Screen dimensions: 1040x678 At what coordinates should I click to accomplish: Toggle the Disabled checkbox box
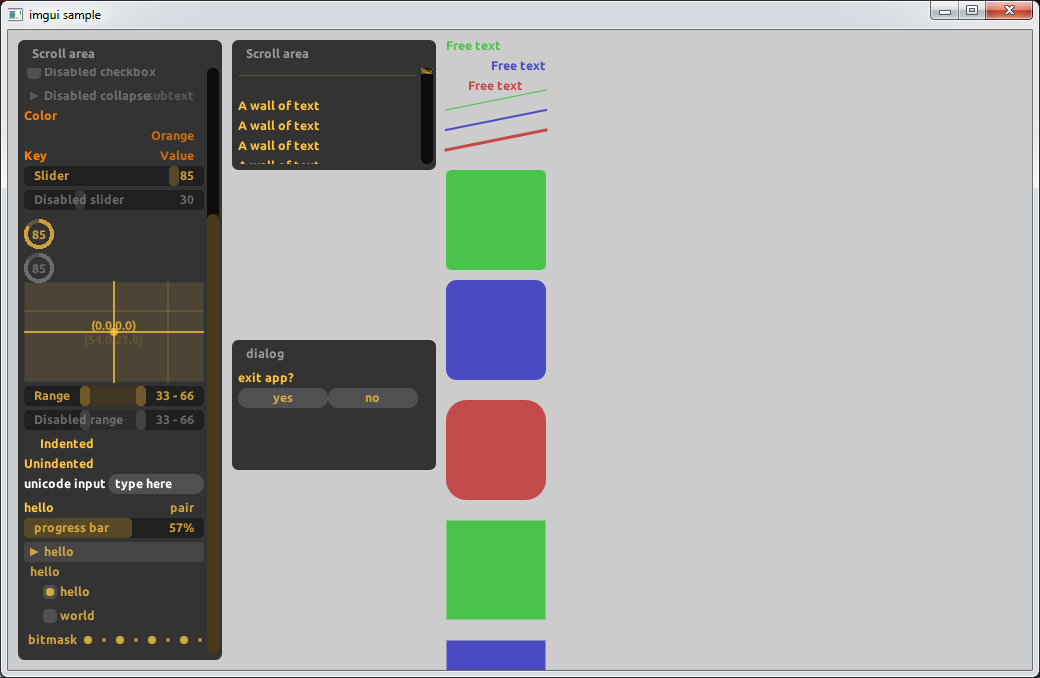point(34,72)
